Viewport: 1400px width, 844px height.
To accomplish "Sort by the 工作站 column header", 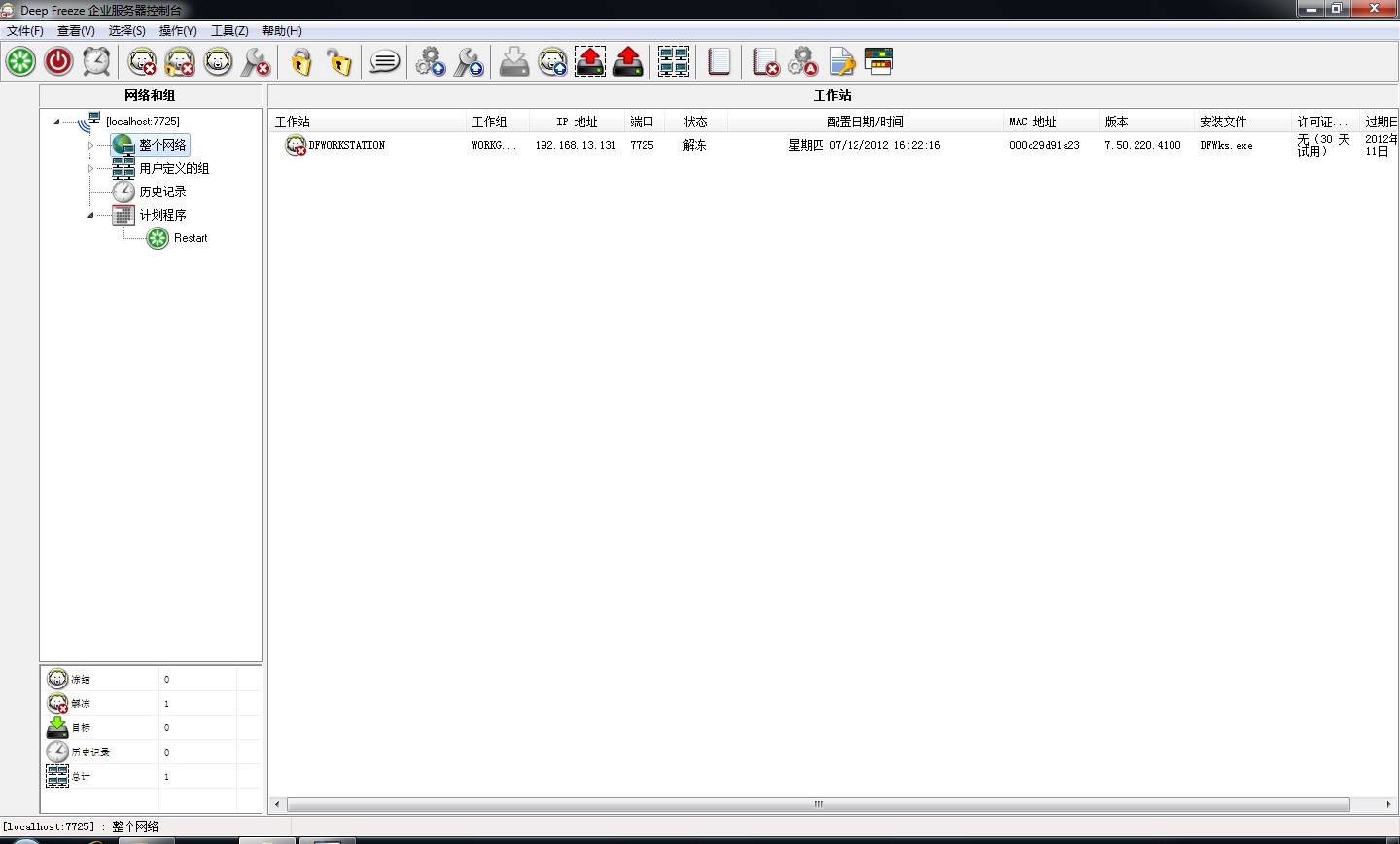I will tap(367, 122).
